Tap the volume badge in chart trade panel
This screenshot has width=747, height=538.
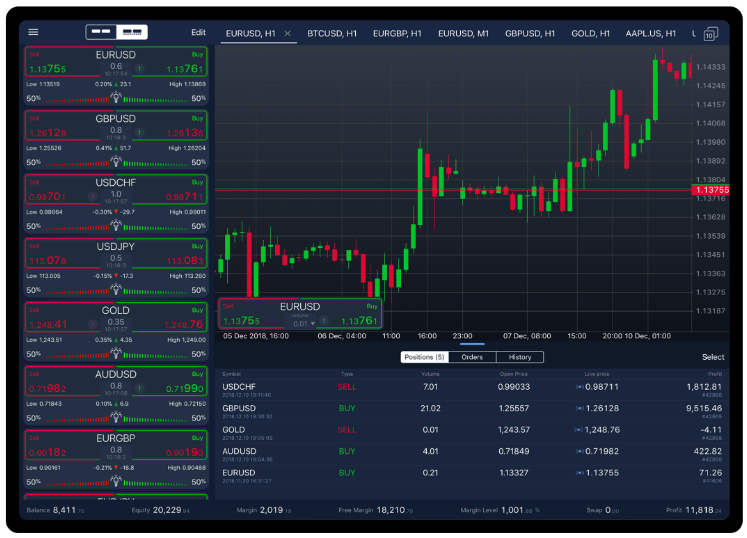[323, 320]
